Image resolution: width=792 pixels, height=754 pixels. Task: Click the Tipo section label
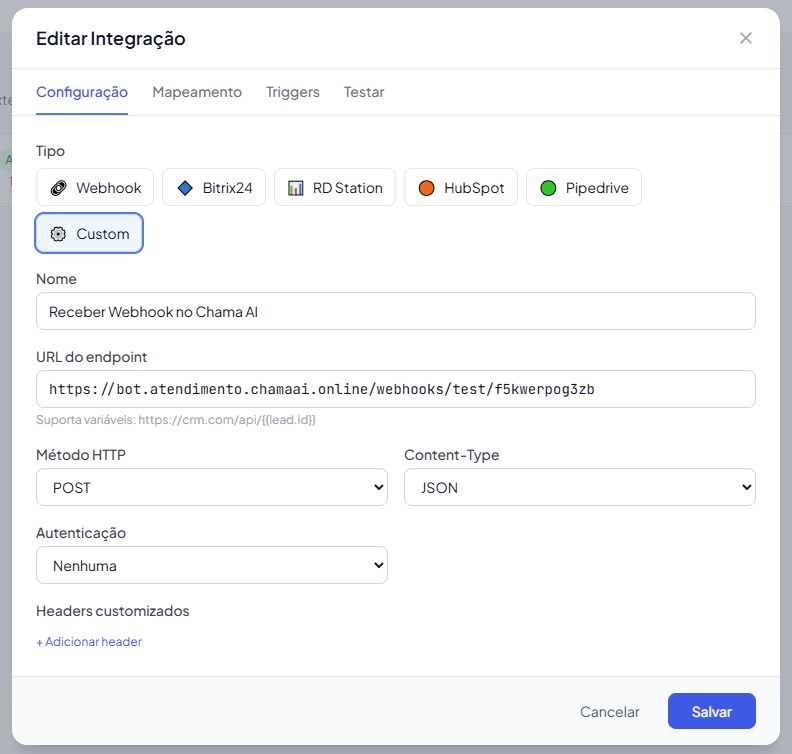[x=51, y=151]
